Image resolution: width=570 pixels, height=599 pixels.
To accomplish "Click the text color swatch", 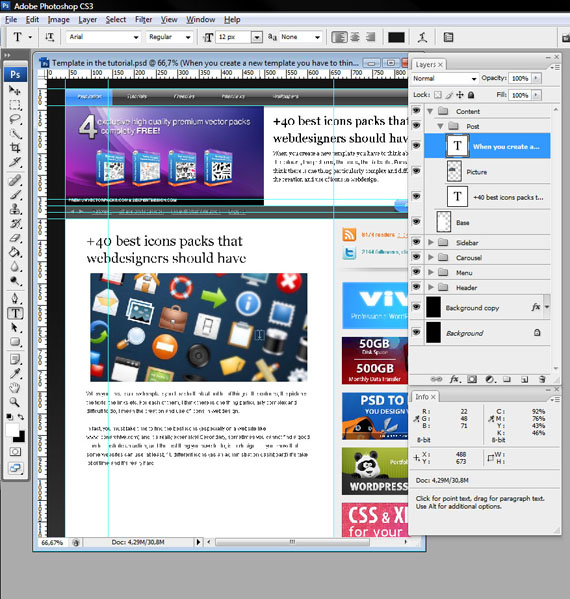I will [396, 37].
